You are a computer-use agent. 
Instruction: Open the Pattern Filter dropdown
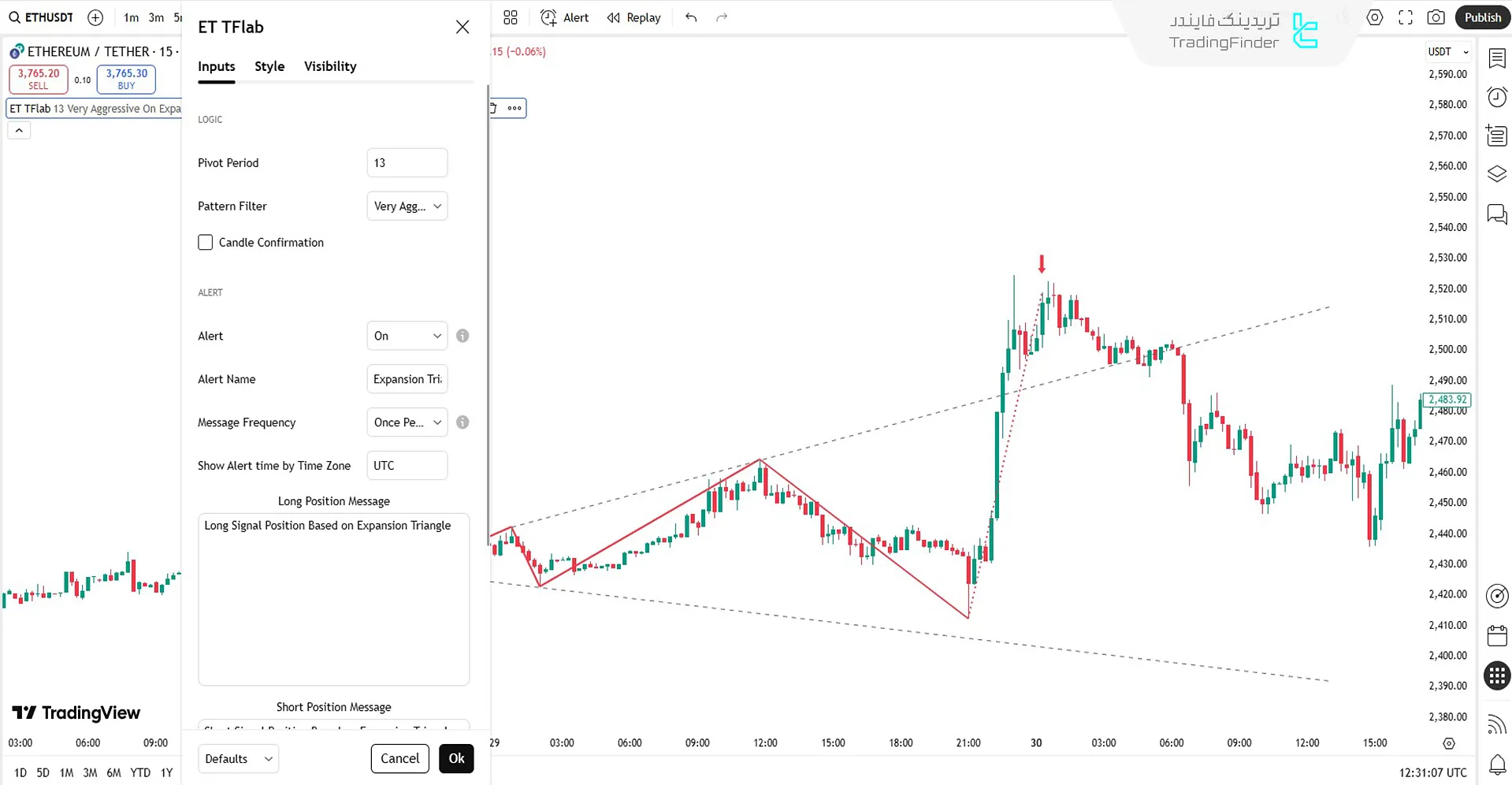[407, 206]
